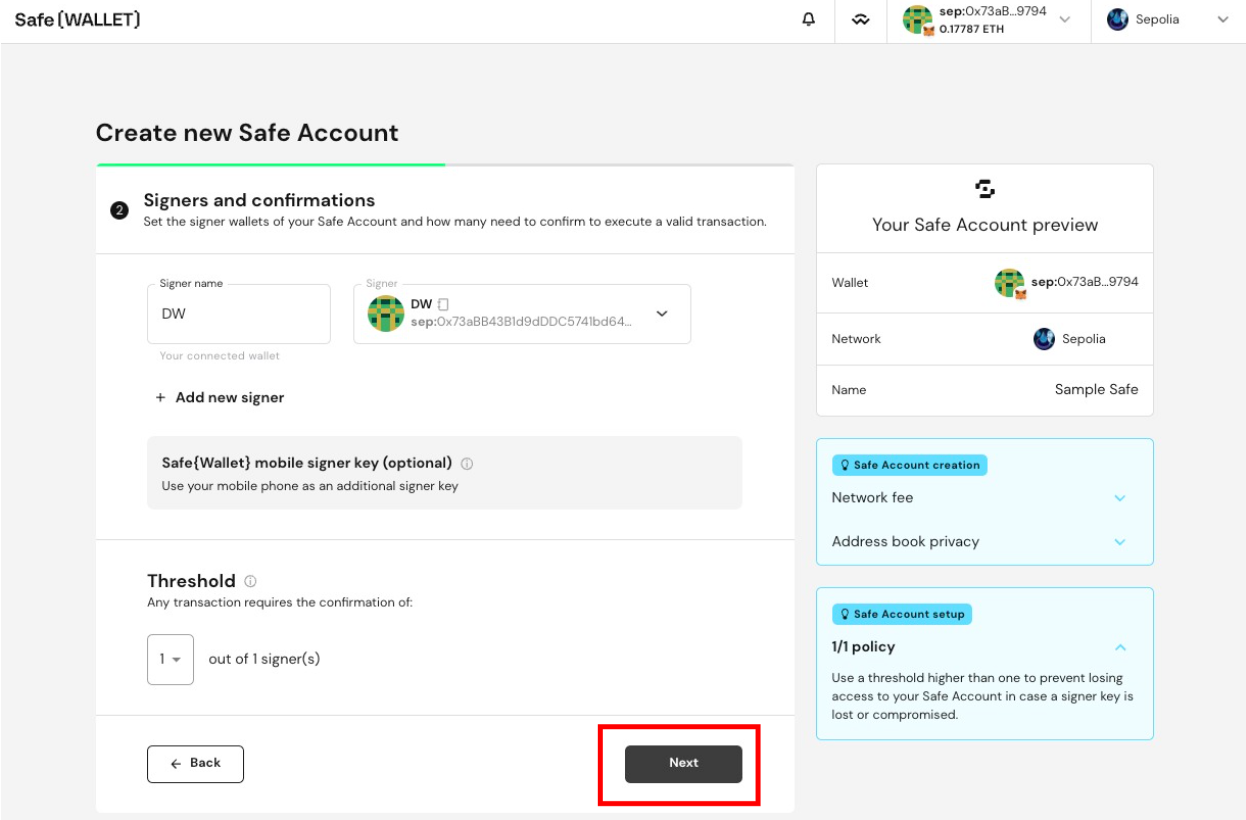This screenshot has height=820, width=1246.
Task: Click the Safe Account creation tag
Action: [909, 465]
